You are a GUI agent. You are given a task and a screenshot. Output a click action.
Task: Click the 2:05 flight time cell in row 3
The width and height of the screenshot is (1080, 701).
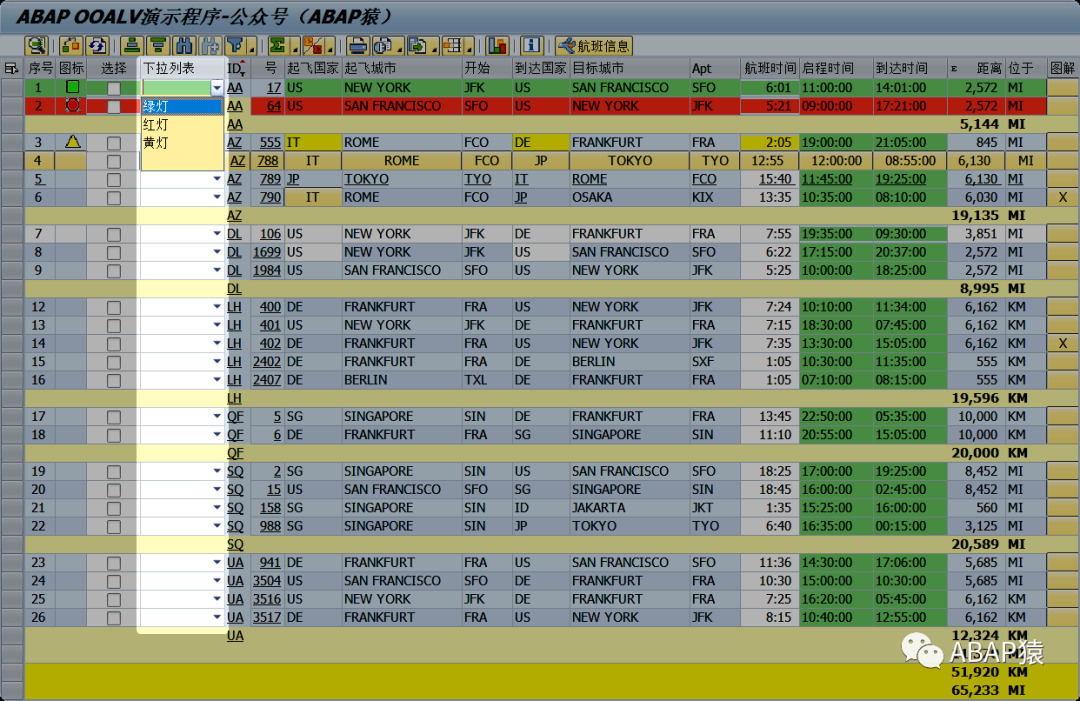(x=769, y=143)
